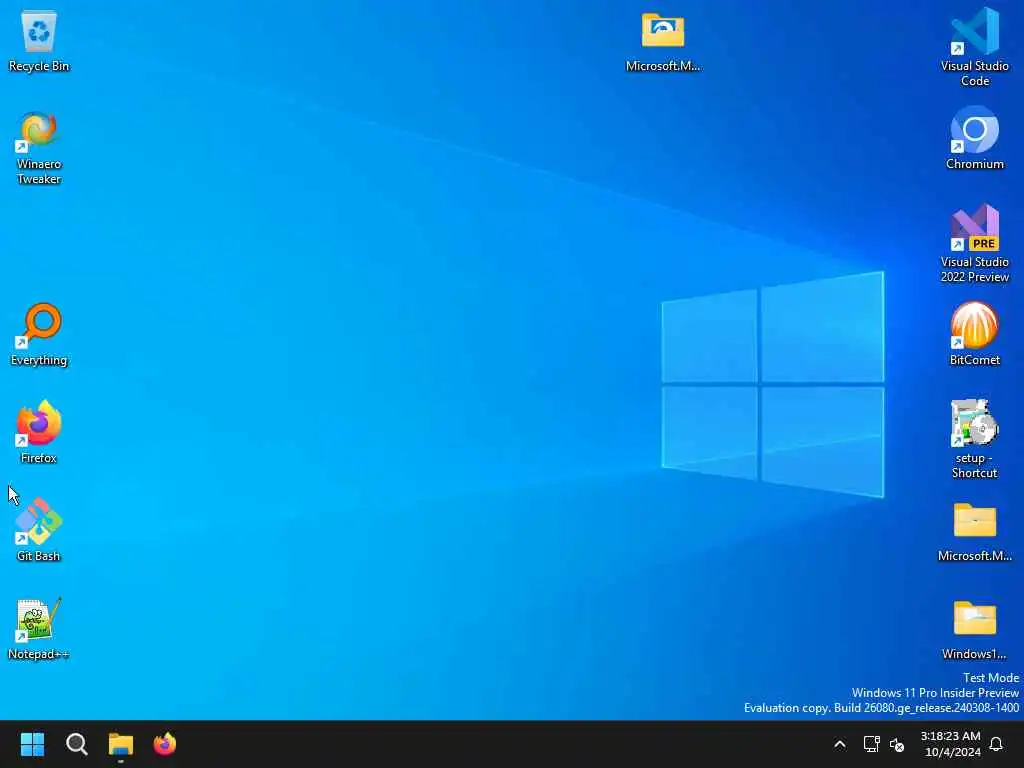Open the clock and calendar flyout
The height and width of the screenshot is (768, 1024).
tap(950, 744)
